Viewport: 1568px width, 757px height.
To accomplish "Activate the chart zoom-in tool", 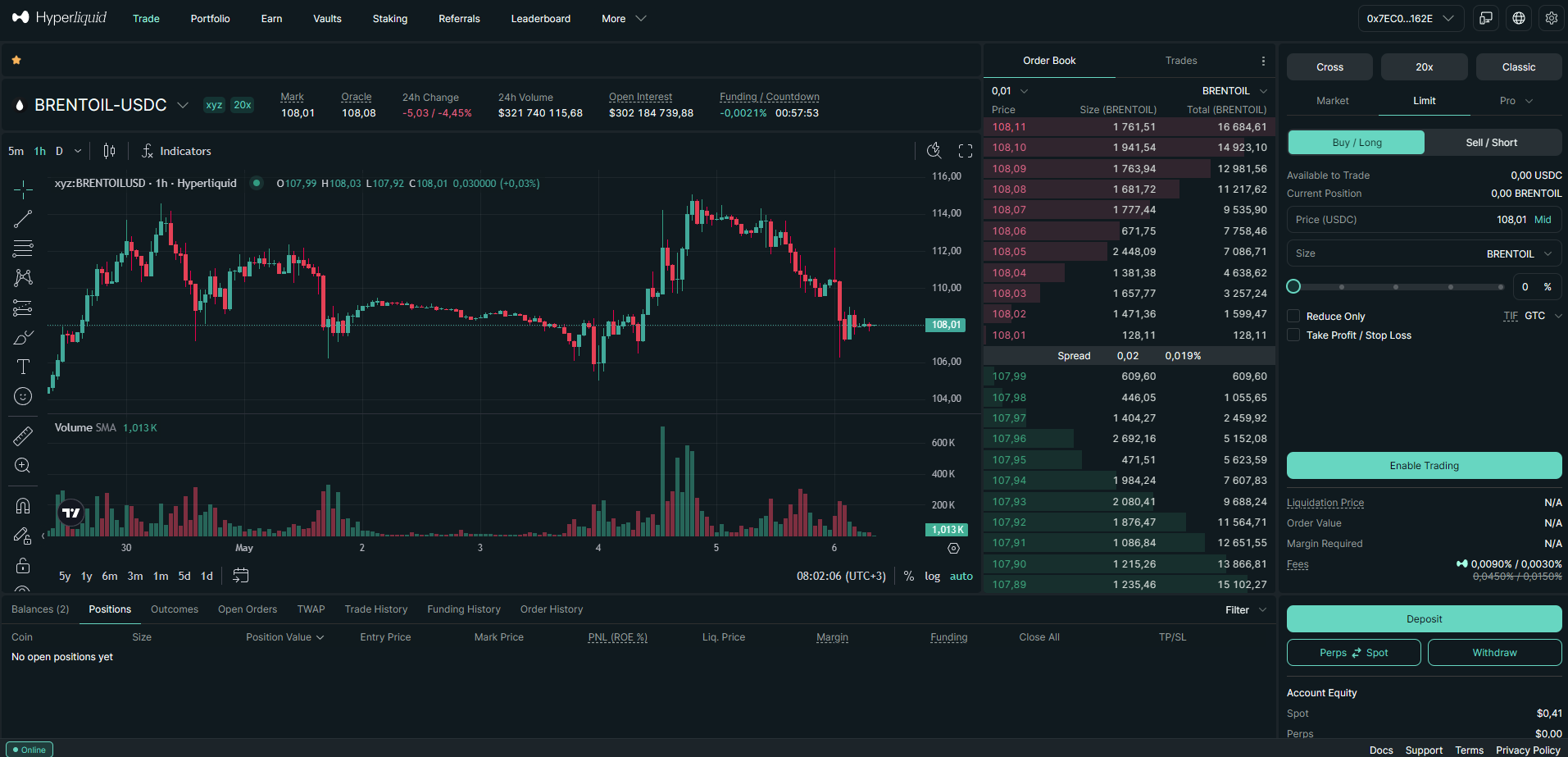I will point(23,465).
